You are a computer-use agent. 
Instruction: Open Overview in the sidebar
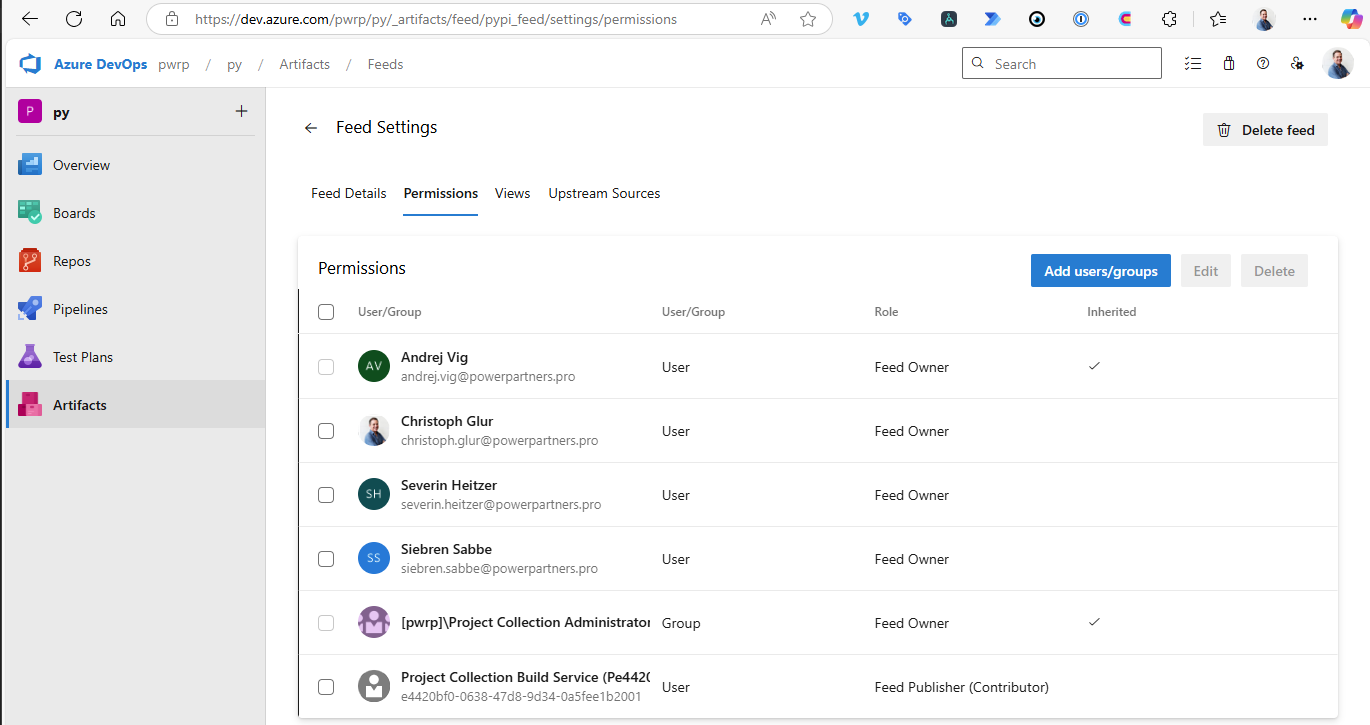pyautogui.click(x=135, y=165)
